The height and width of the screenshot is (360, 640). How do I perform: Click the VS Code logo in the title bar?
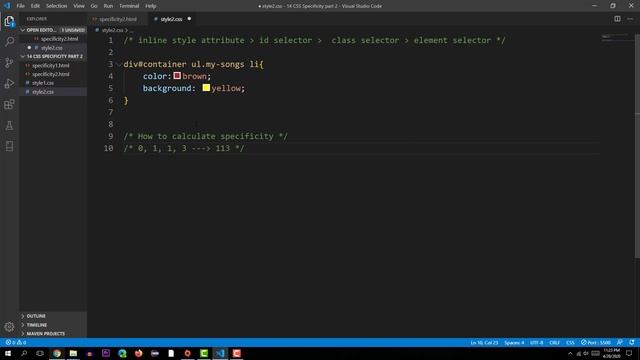pyautogui.click(x=7, y=6)
